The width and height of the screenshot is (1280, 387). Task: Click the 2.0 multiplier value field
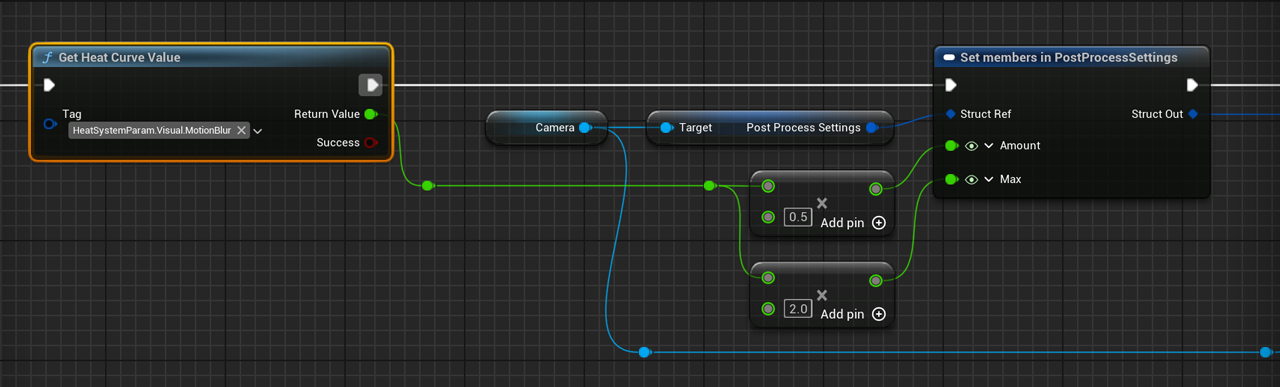coord(798,309)
